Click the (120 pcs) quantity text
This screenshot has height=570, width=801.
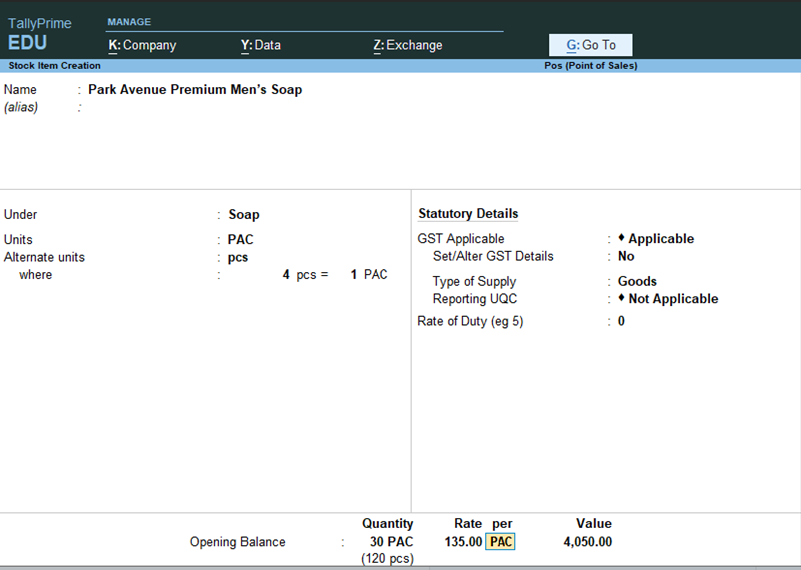[x=387, y=558]
